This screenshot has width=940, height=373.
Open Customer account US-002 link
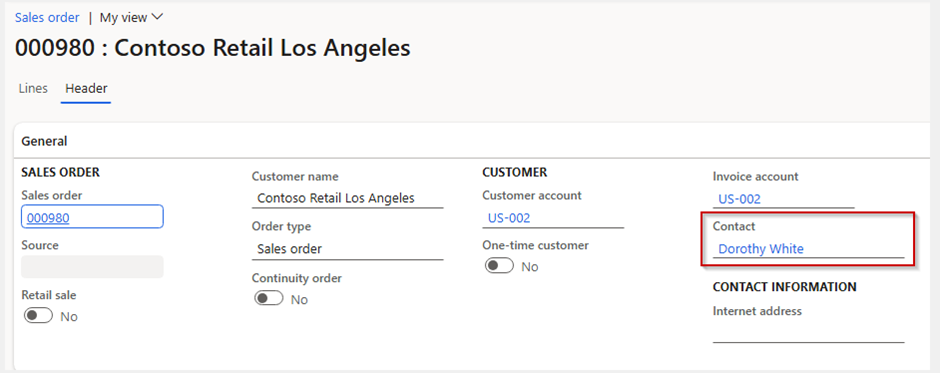tap(509, 218)
